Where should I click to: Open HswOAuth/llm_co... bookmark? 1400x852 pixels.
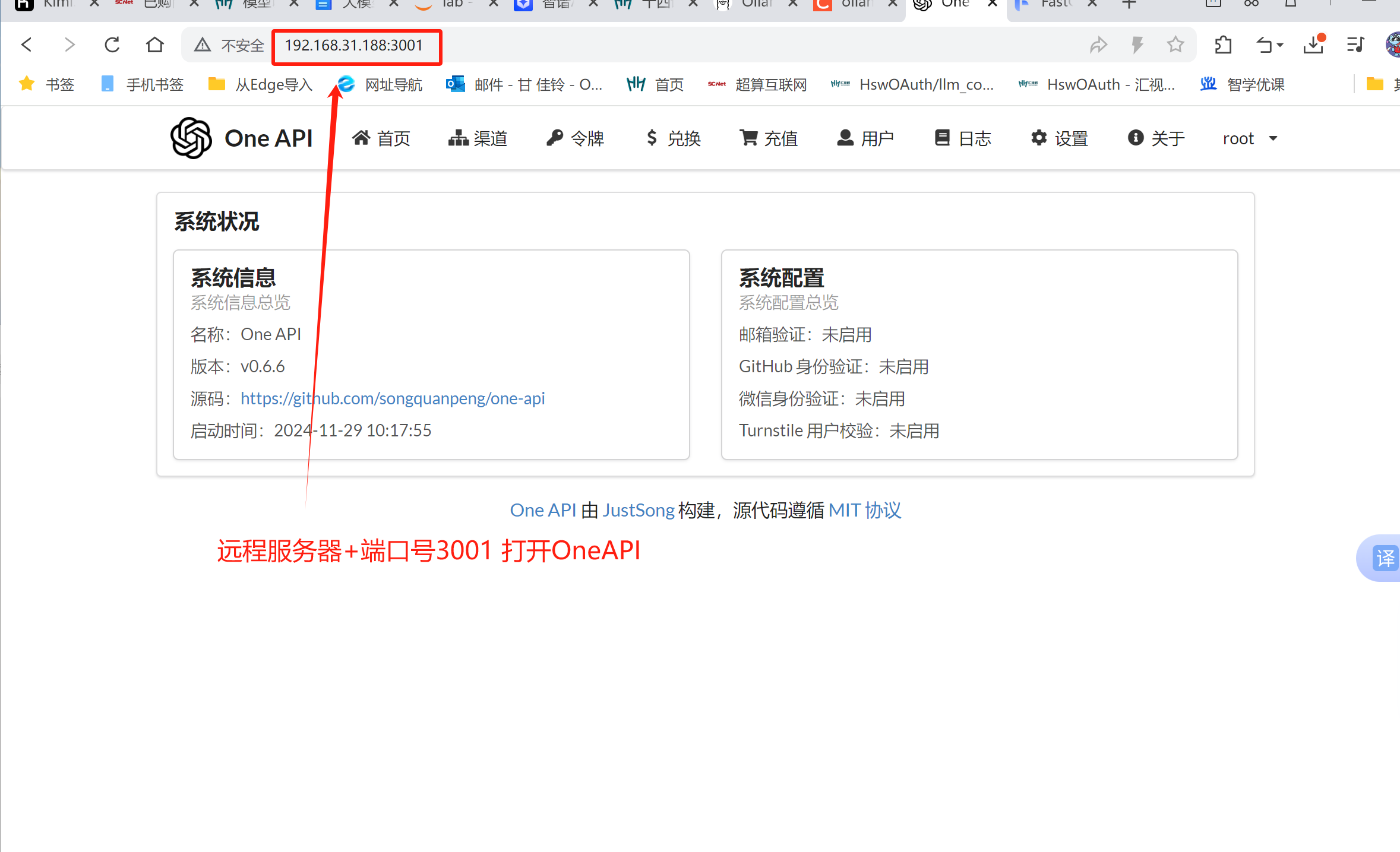[912, 84]
